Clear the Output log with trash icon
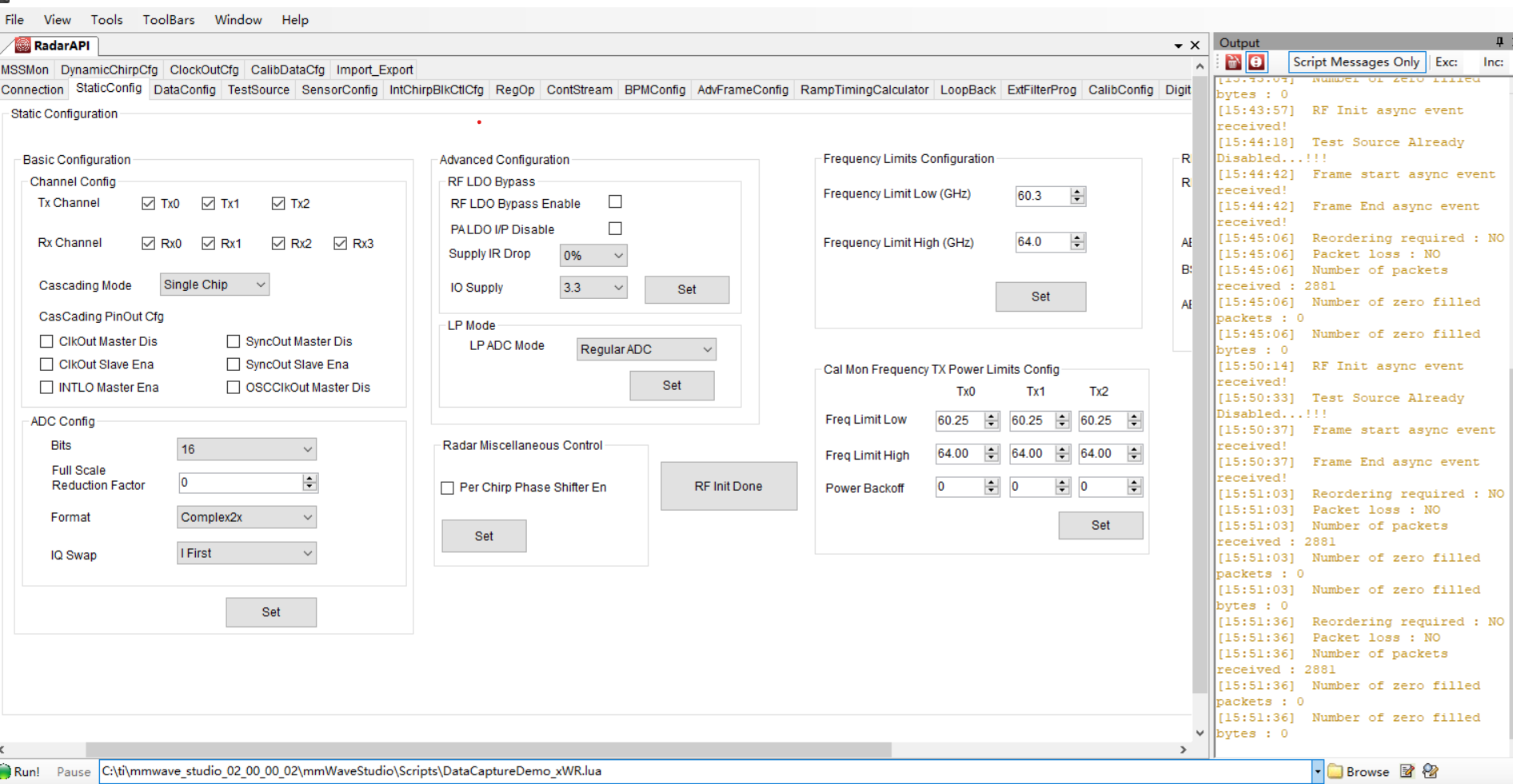 point(1234,62)
